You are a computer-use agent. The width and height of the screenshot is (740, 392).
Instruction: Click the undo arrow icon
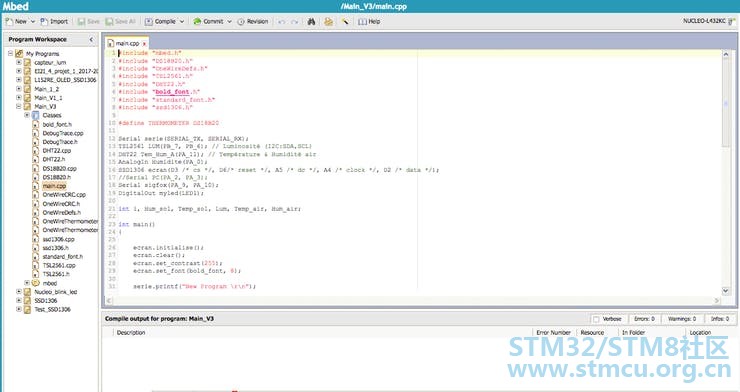coord(281,22)
